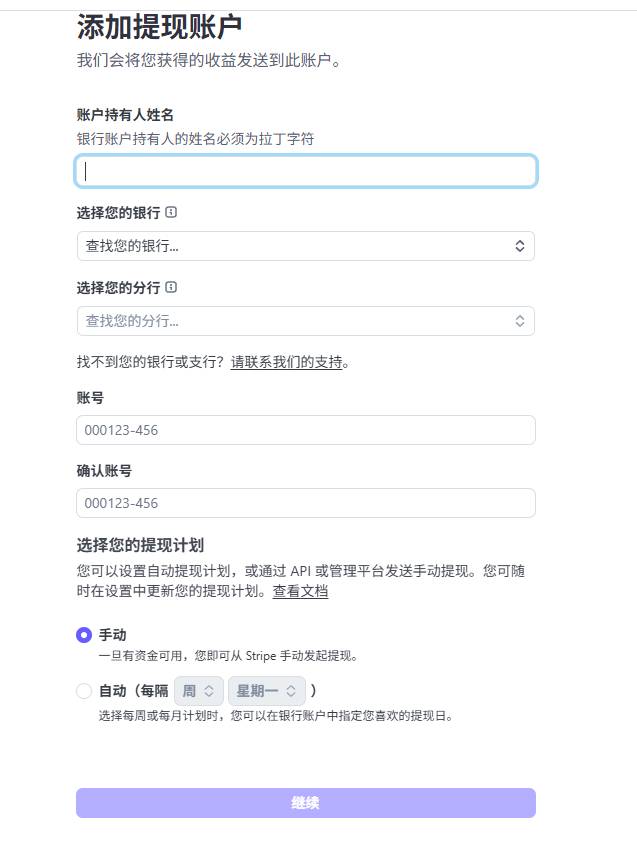The image size is (637, 847).
Task: Click the 账号 input field
Action: (305, 430)
